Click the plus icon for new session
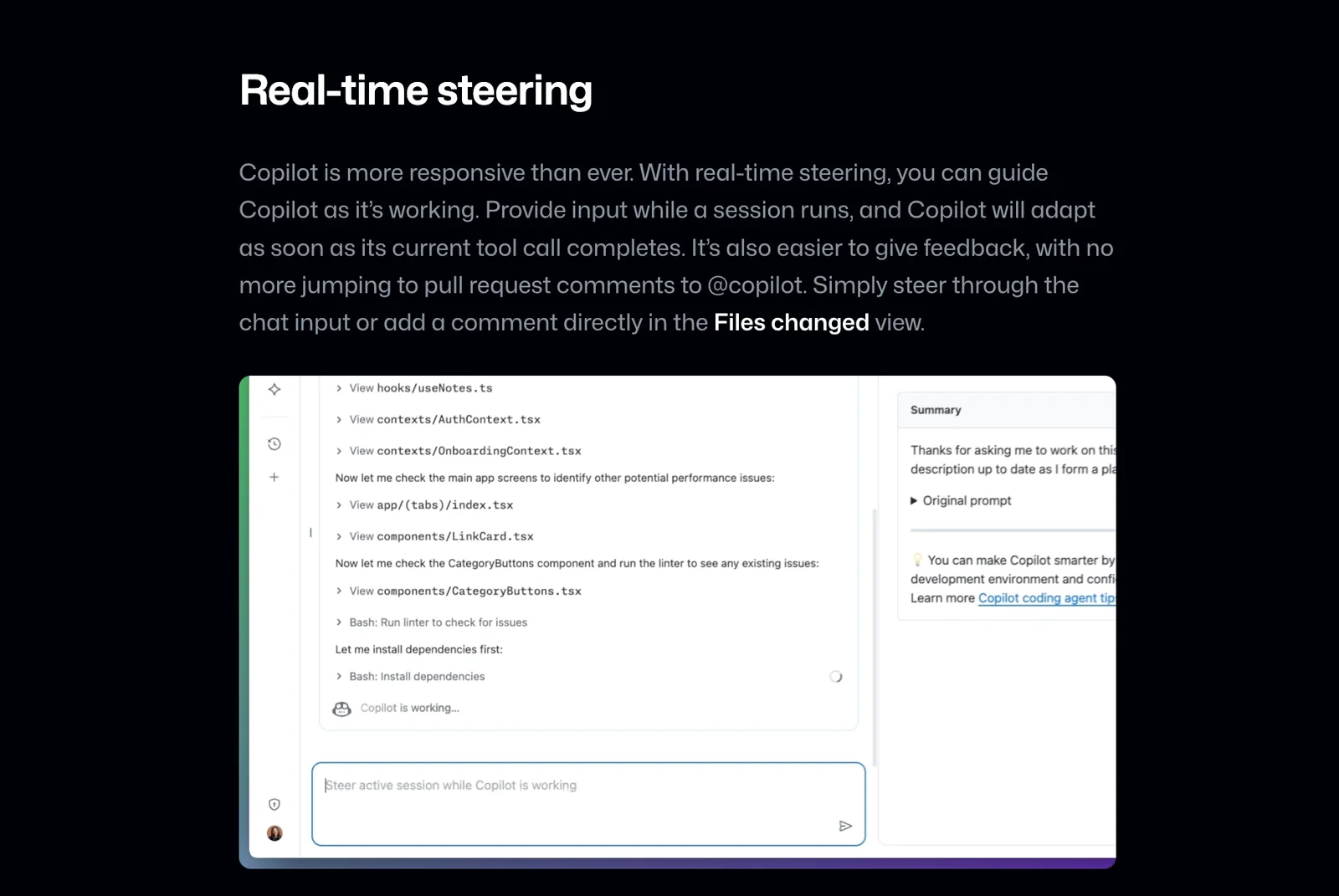Screen dimensions: 1339x896 click(x=274, y=477)
